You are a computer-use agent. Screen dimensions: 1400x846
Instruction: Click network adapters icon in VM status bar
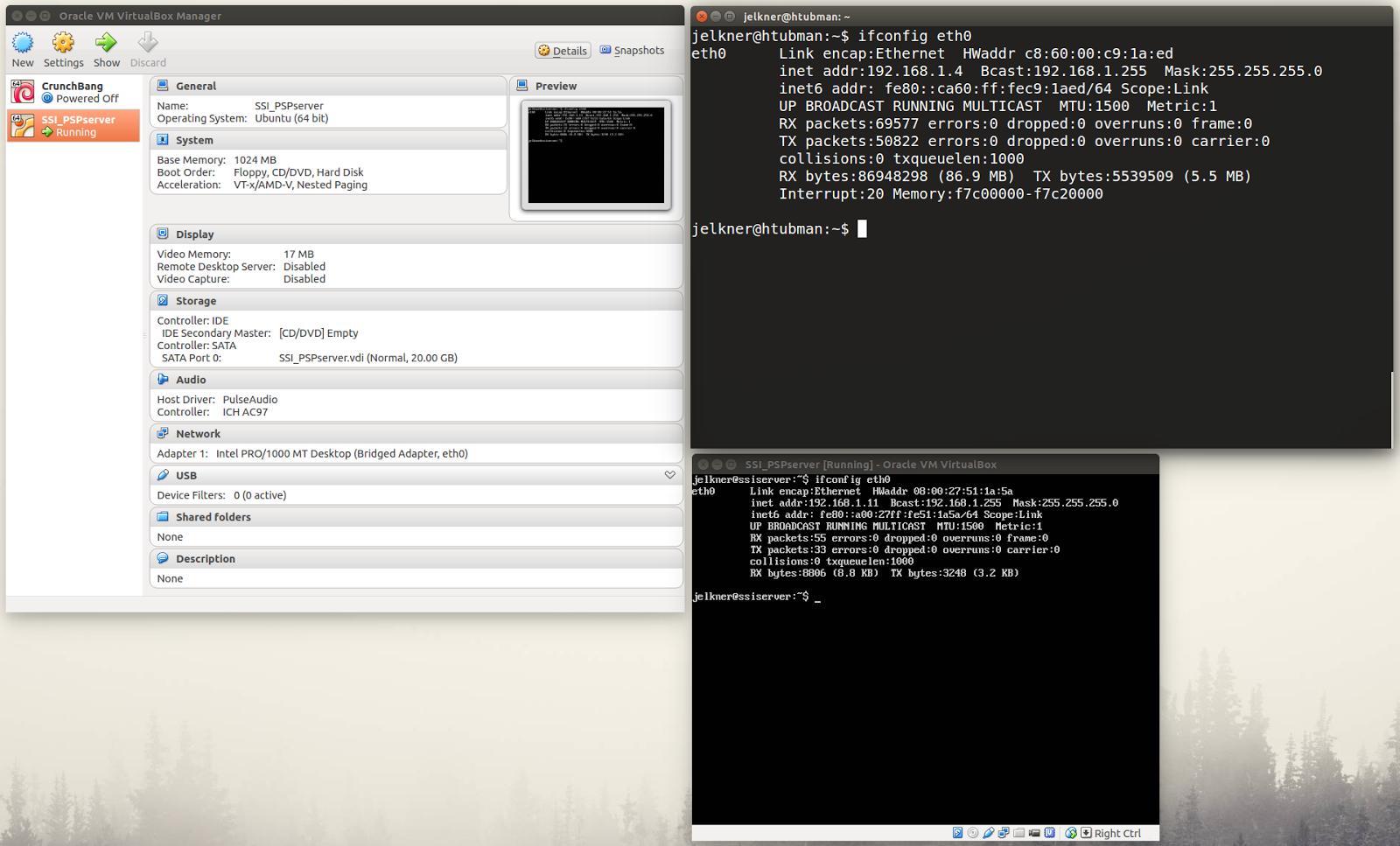click(1004, 833)
